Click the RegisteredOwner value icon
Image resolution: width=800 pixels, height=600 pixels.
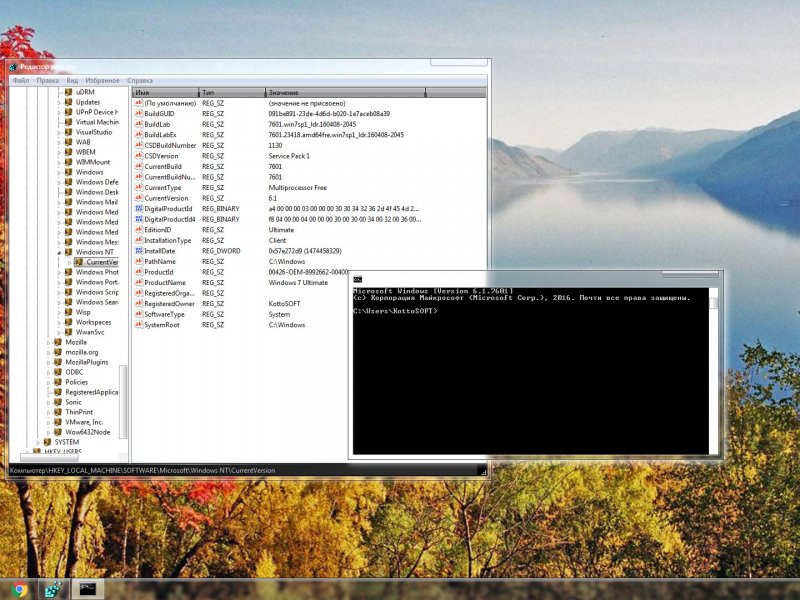tap(138, 304)
